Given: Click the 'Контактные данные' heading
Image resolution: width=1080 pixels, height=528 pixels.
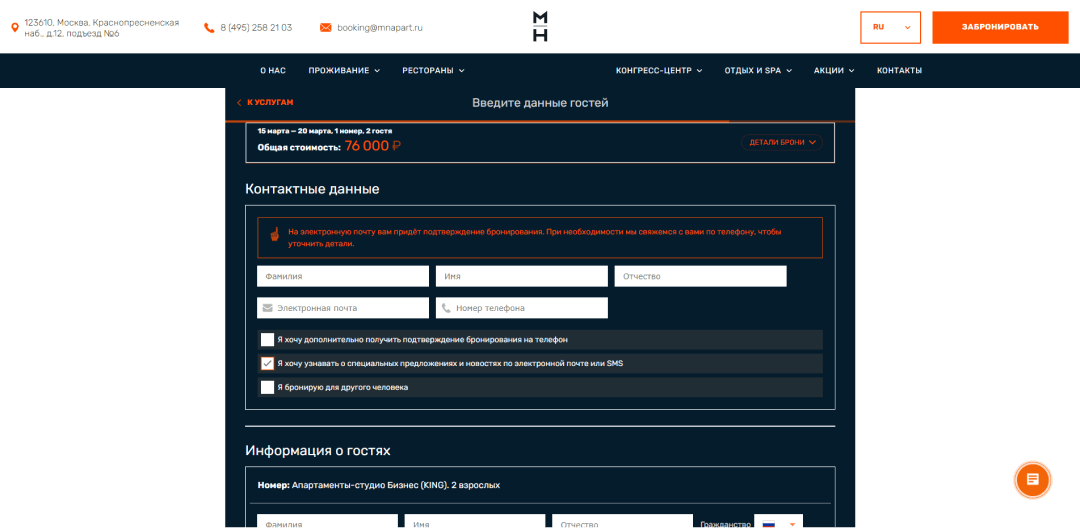Looking at the screenshot, I should click(312, 189).
